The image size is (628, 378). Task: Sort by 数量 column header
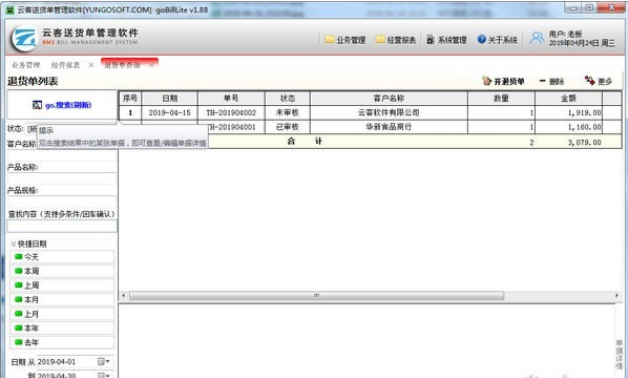pyautogui.click(x=501, y=98)
